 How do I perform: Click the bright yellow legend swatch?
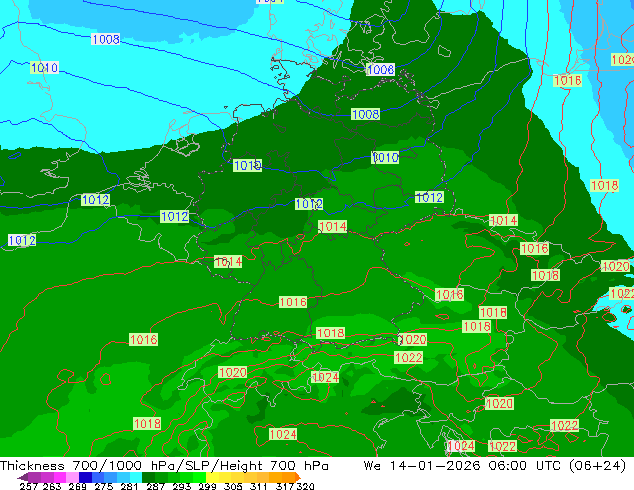pyautogui.click(x=212, y=477)
